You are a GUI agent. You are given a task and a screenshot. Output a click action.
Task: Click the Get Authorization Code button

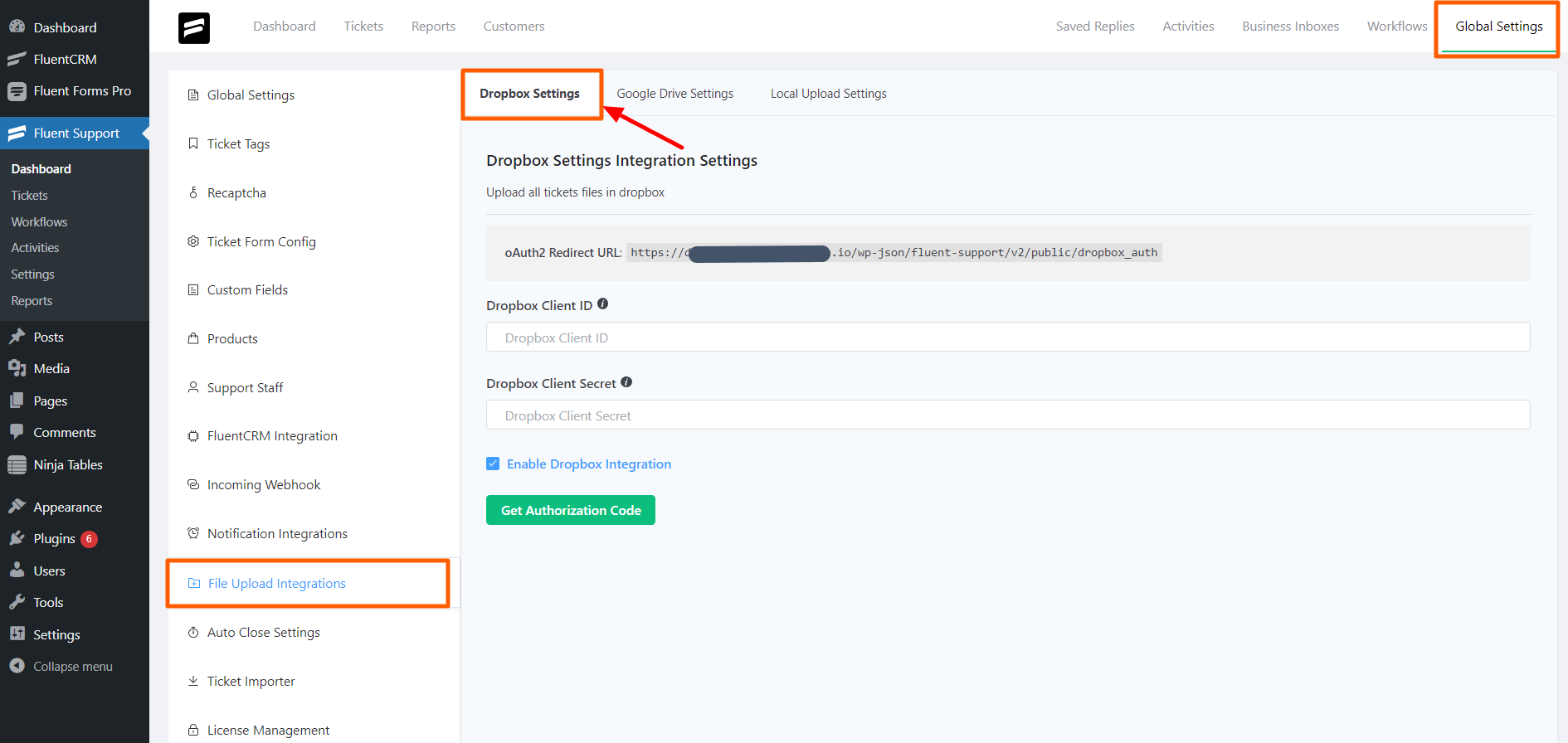click(x=571, y=510)
